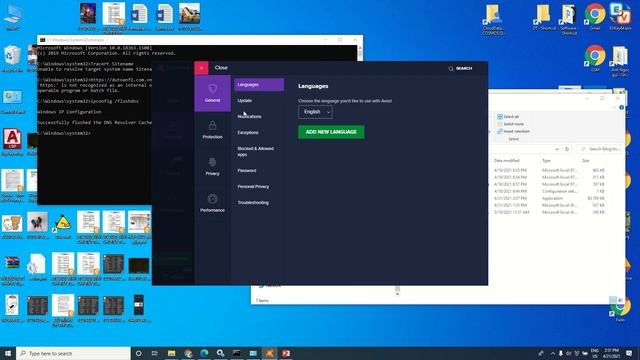
Task: Expand File Explorer address bar dropdown
Action: [x=557, y=149]
